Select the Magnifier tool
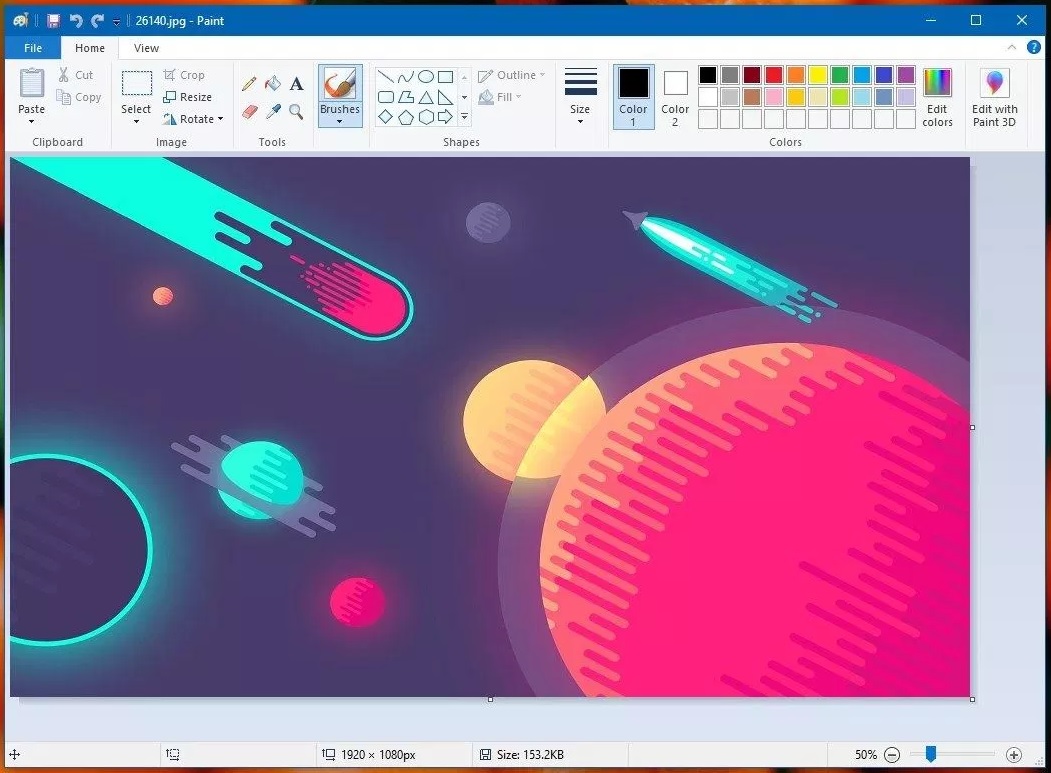1051x773 pixels. [296, 111]
